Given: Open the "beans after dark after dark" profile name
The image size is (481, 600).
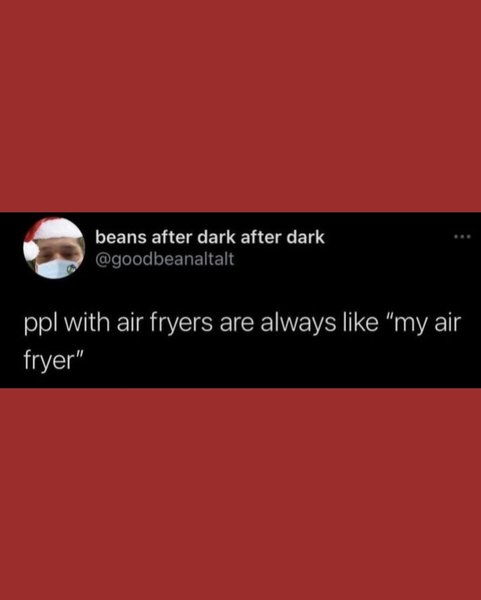Looking at the screenshot, I should [x=210, y=237].
